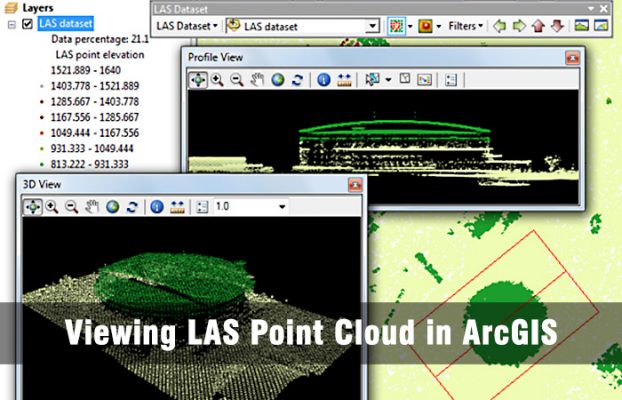Close the LAS Dataset toolbar

pos(604,8)
